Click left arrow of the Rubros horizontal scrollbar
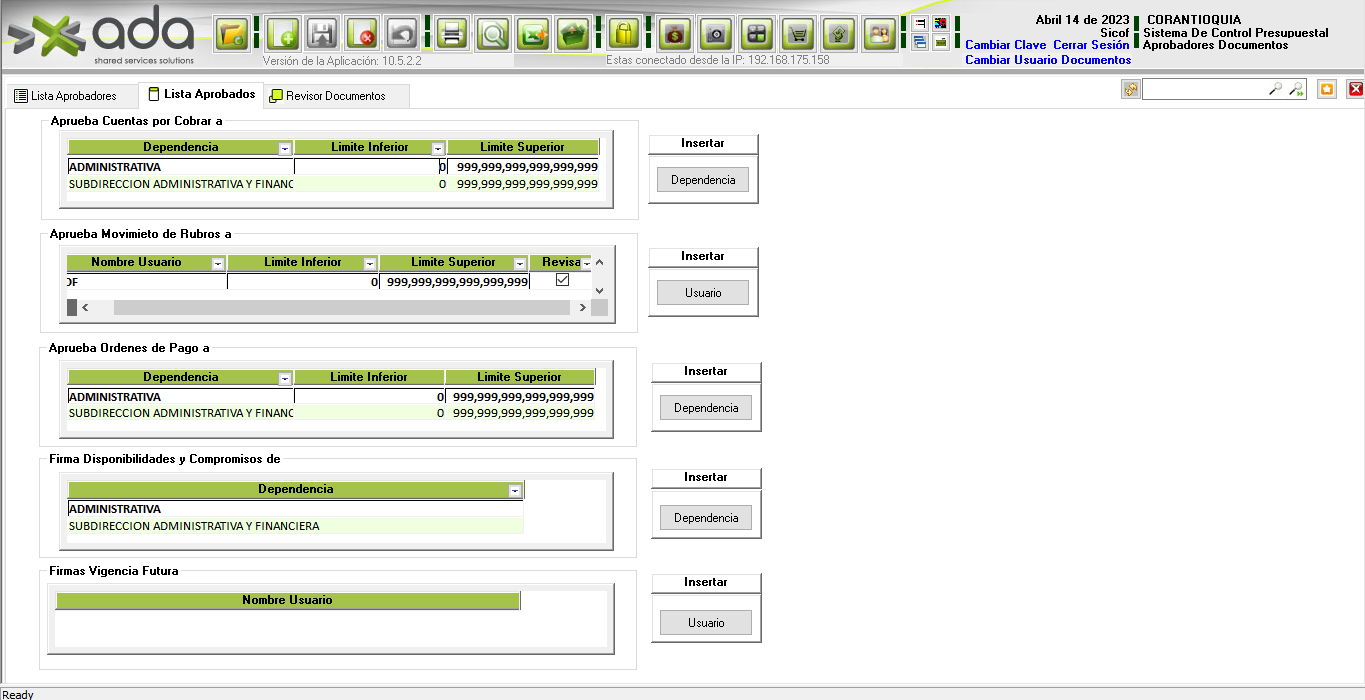The width and height of the screenshot is (1365, 700). tap(85, 308)
